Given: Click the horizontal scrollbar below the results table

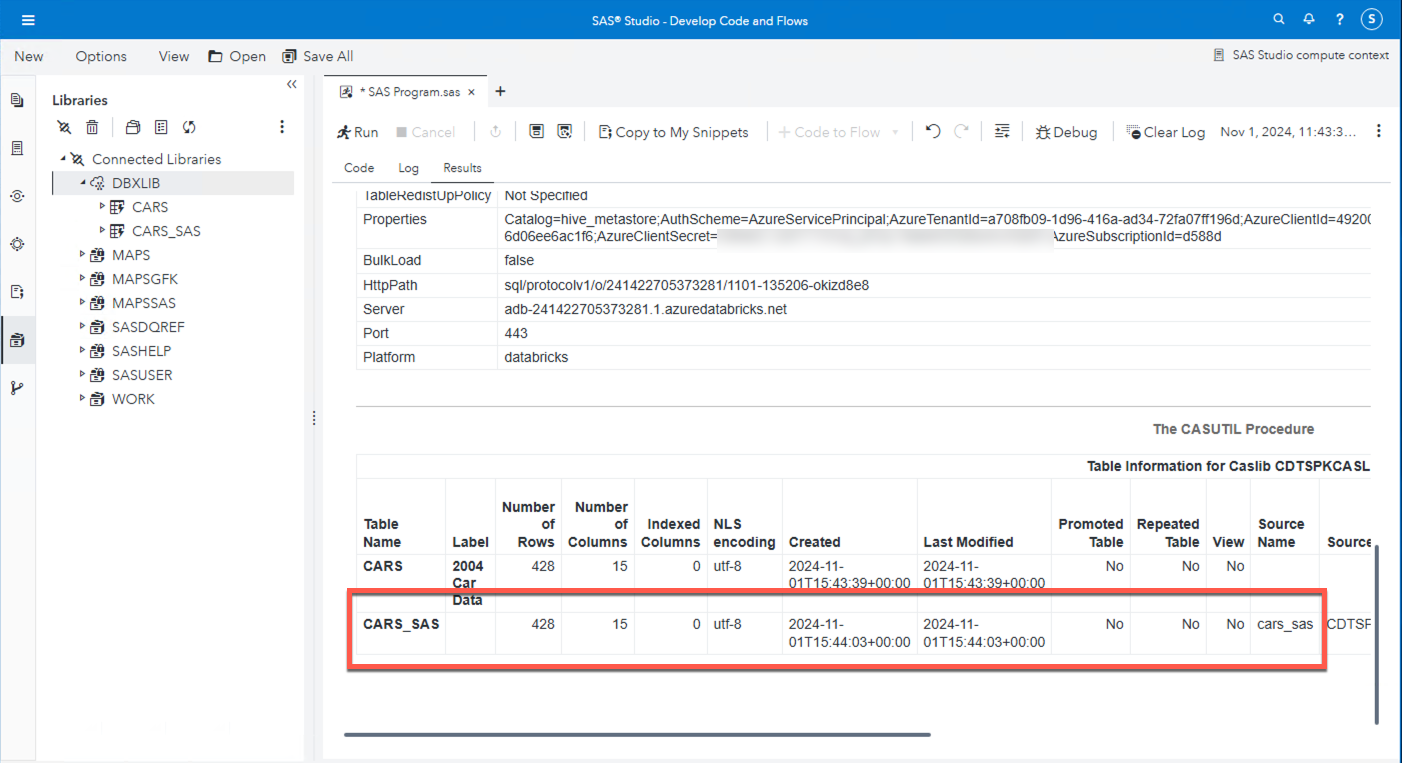Looking at the screenshot, I should 637,733.
